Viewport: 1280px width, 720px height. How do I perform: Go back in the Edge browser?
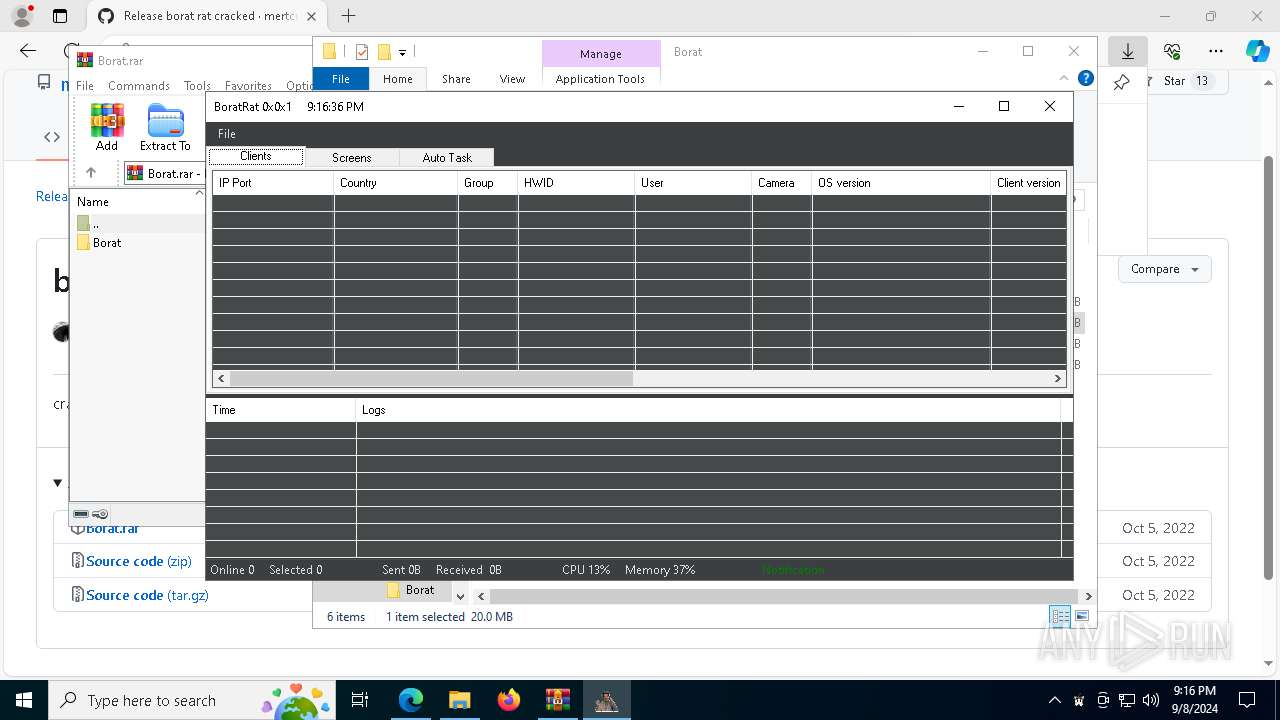click(28, 51)
